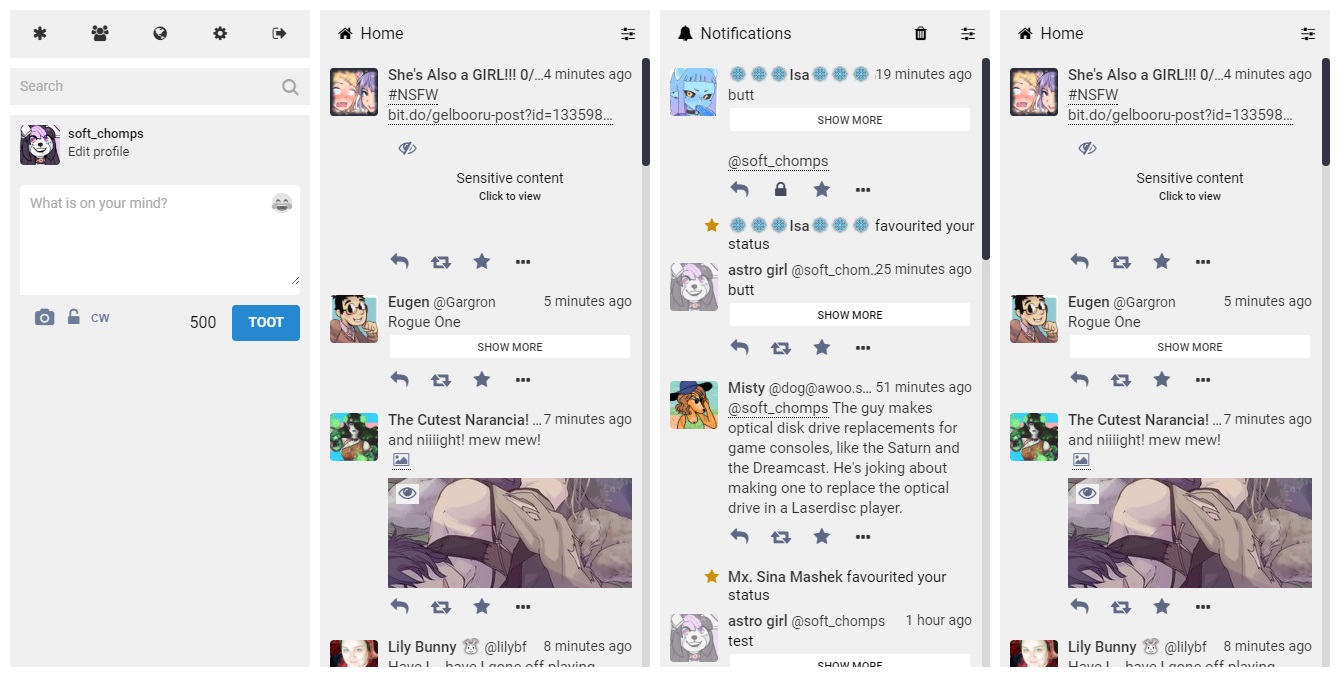The height and width of the screenshot is (677, 1342).
Task: Open the Edit profile link
Action: (x=98, y=152)
